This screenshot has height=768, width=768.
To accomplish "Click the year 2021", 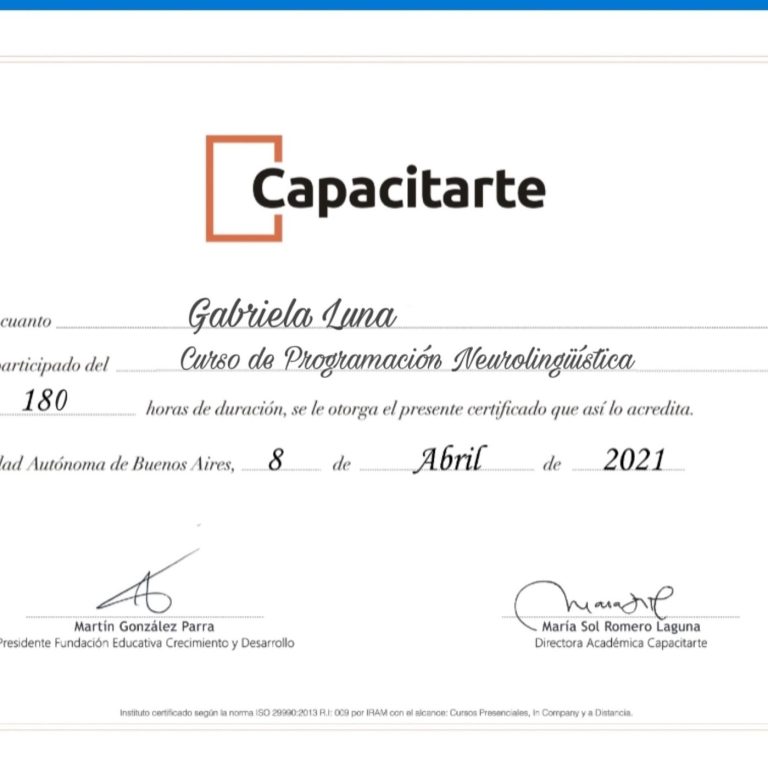I will [x=634, y=460].
